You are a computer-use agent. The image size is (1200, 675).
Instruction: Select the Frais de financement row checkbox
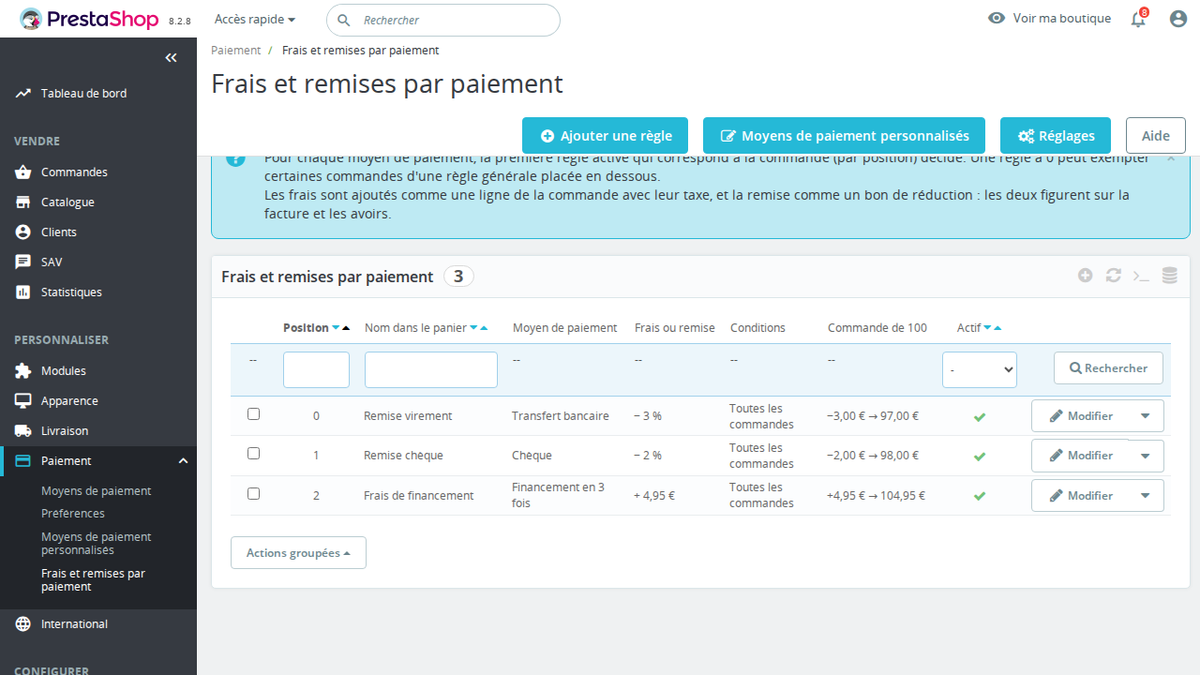tap(253, 493)
